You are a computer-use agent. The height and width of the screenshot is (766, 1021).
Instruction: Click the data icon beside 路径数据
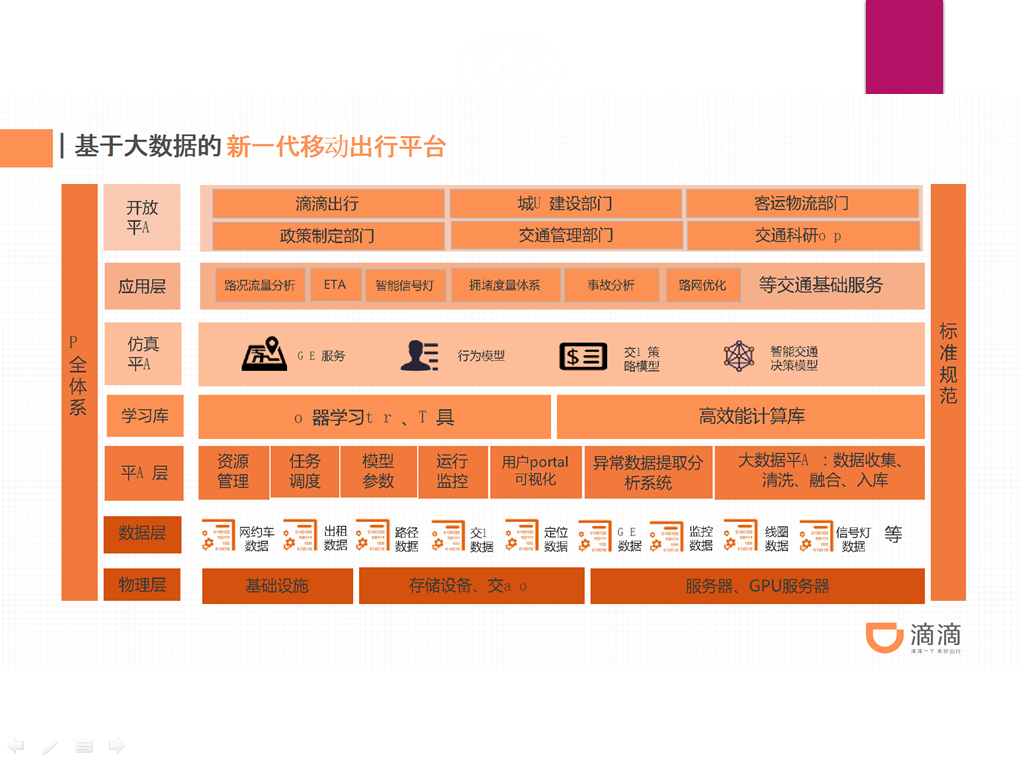tap(372, 536)
